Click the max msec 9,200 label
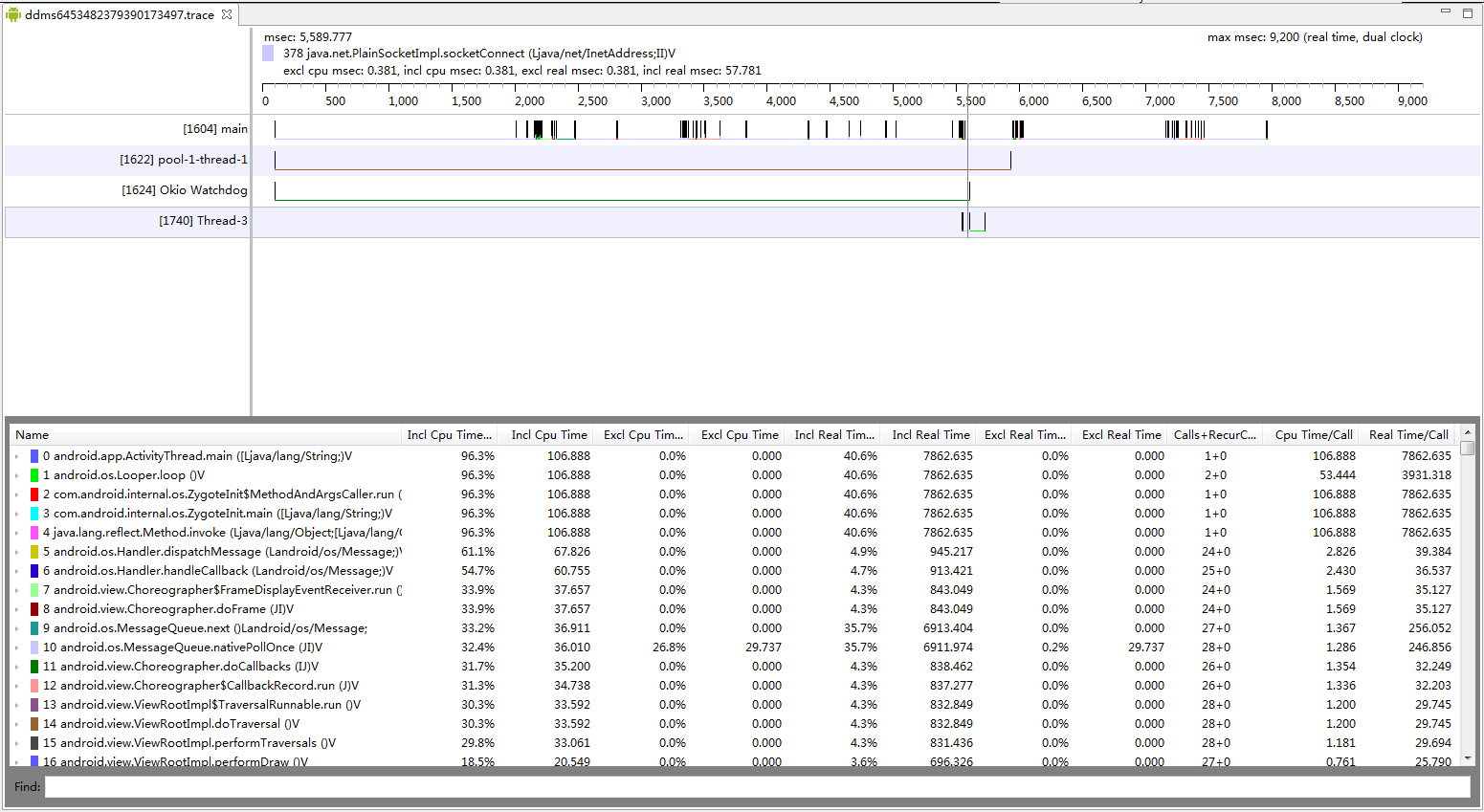This screenshot has width=1484, height=812. (x=1315, y=37)
